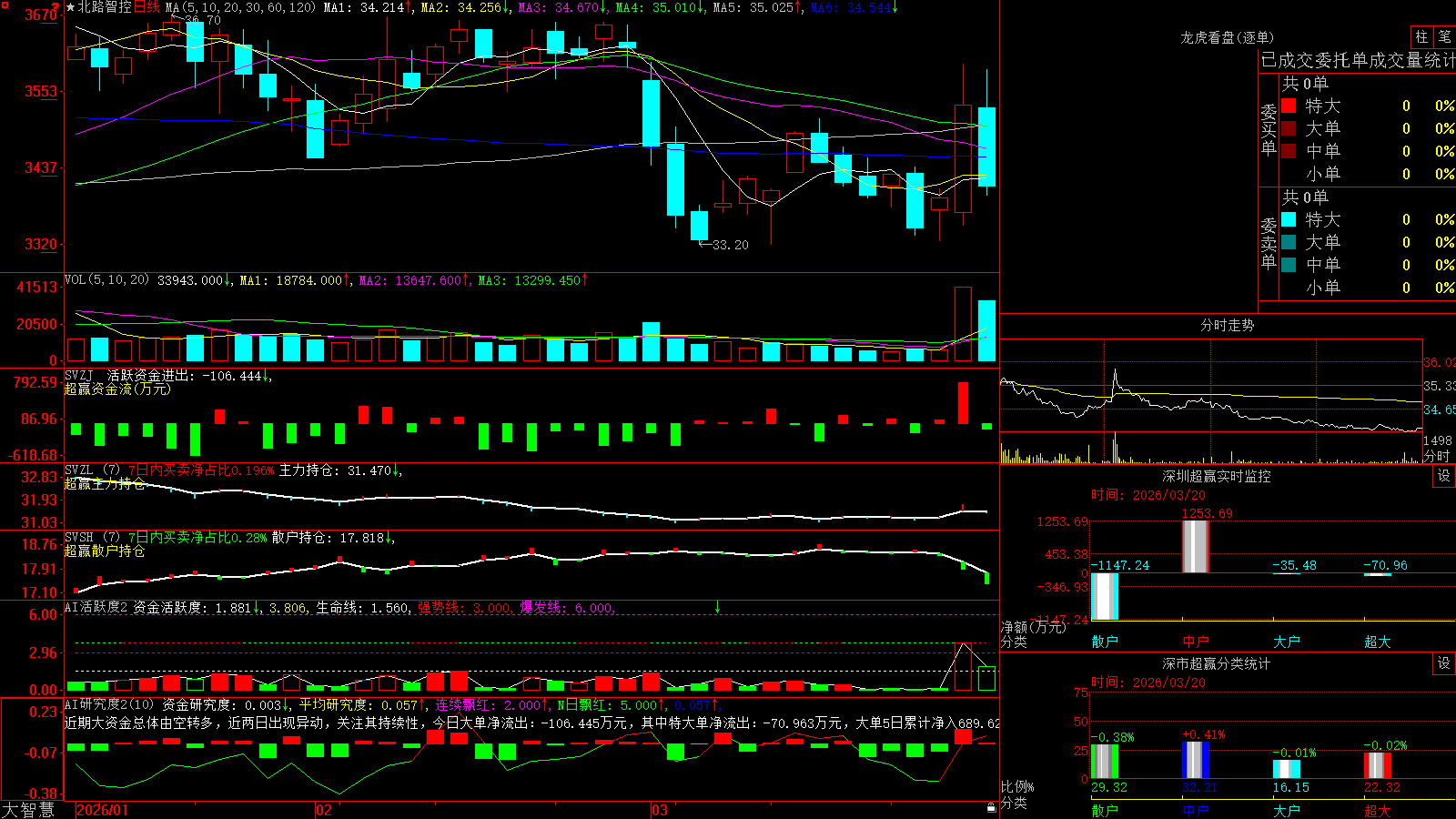Click the 02 month marker on time axis
The height and width of the screenshot is (819, 1456).
[323, 810]
